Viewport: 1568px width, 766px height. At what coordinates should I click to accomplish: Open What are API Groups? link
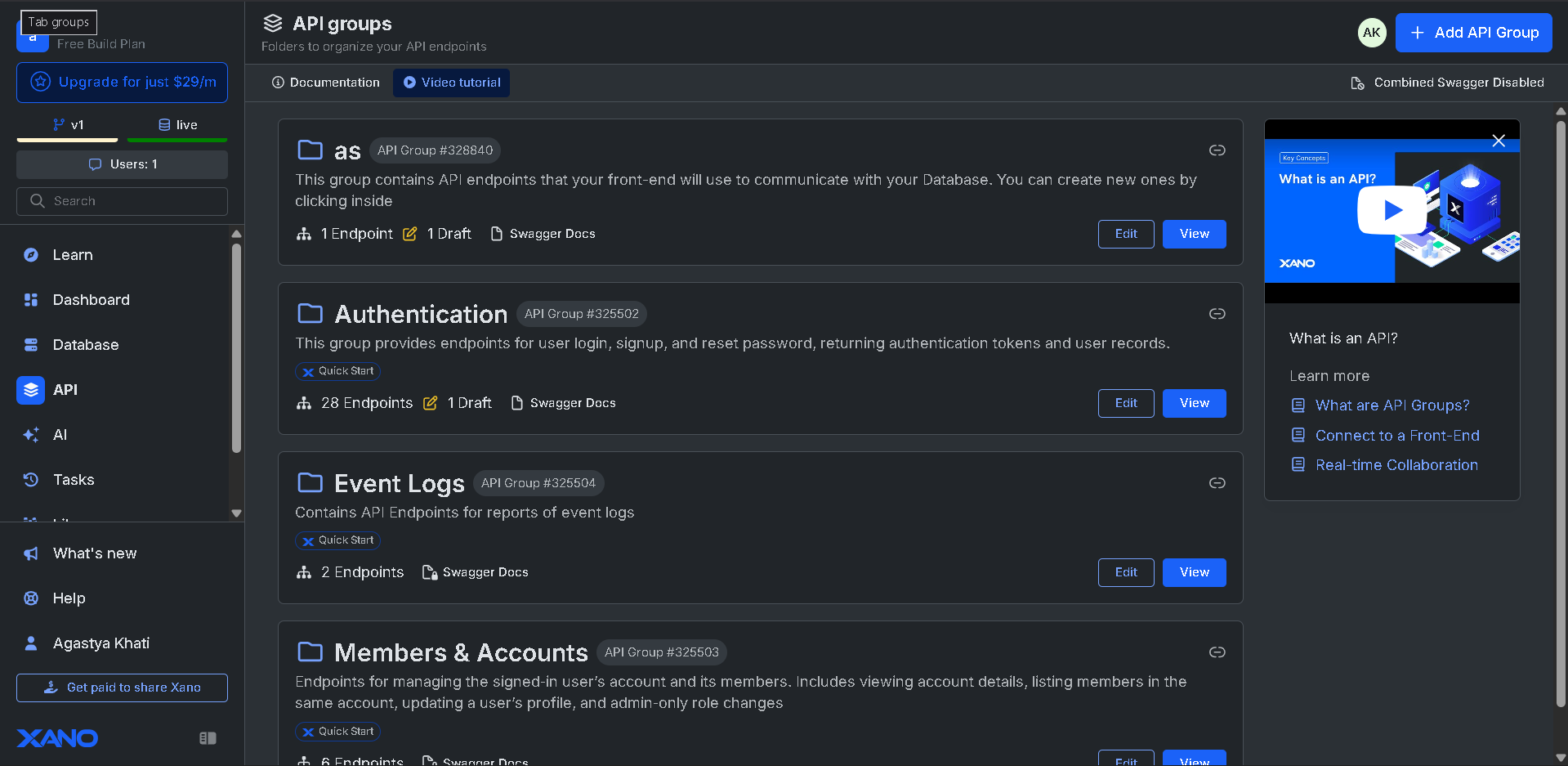[1392, 405]
